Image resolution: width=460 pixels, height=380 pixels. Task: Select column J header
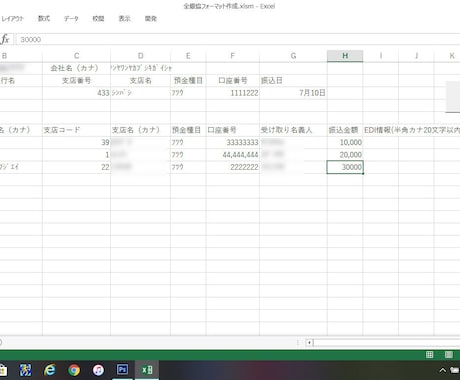(416, 56)
